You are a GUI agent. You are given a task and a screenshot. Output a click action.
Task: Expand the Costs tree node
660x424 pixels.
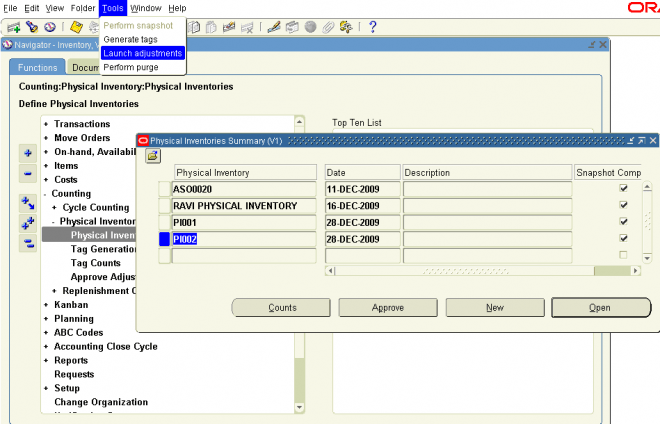pyautogui.click(x=46, y=179)
